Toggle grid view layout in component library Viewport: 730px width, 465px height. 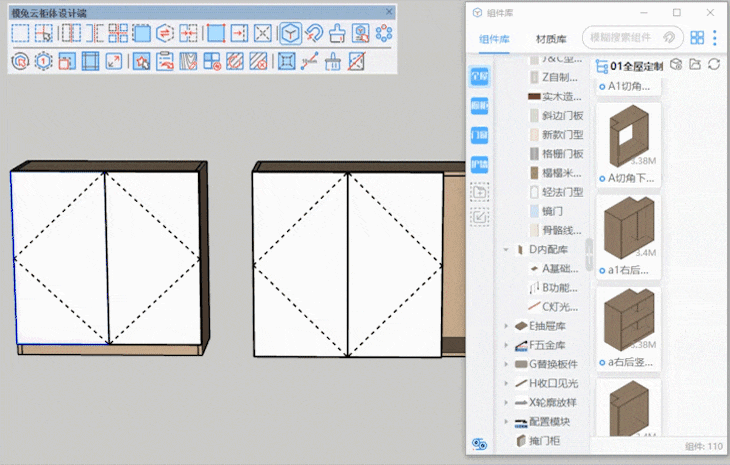[x=697, y=38]
